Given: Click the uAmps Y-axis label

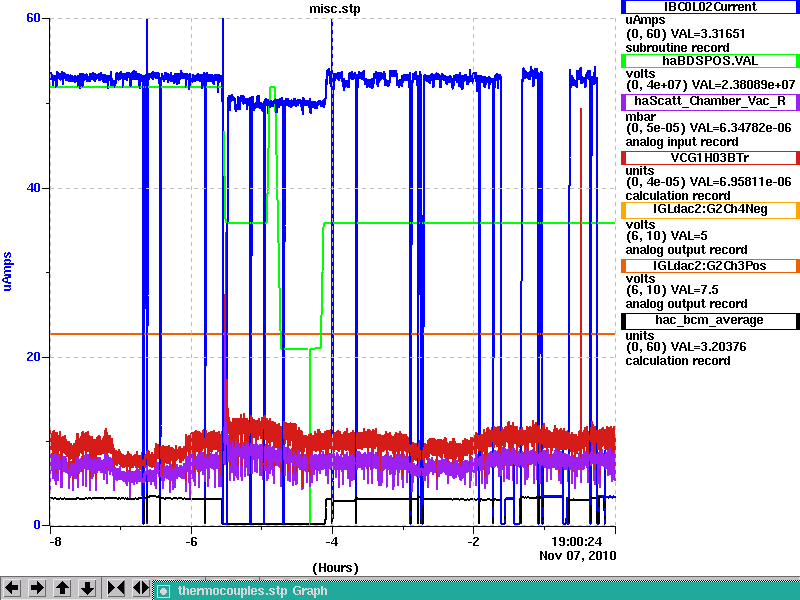Looking at the screenshot, I should [7, 271].
